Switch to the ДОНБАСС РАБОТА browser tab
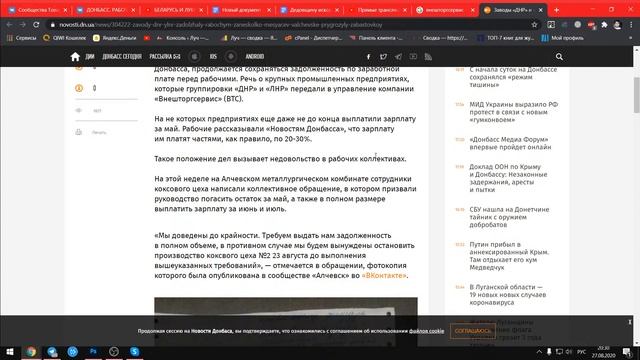Screen dimensions: 640x360 coord(105,10)
